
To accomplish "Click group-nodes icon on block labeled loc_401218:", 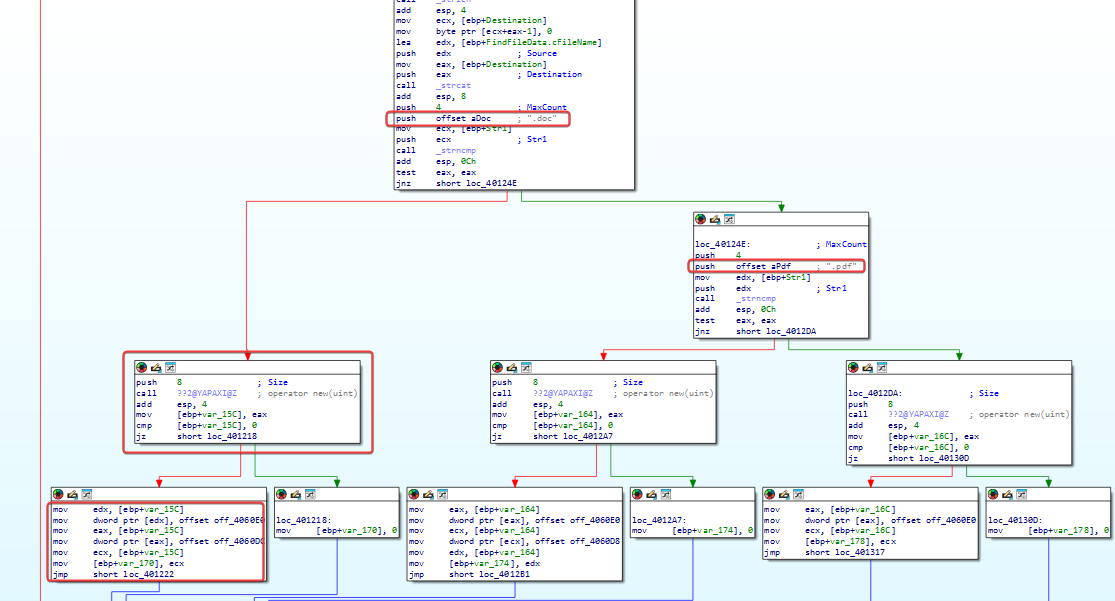I will tap(310, 494).
